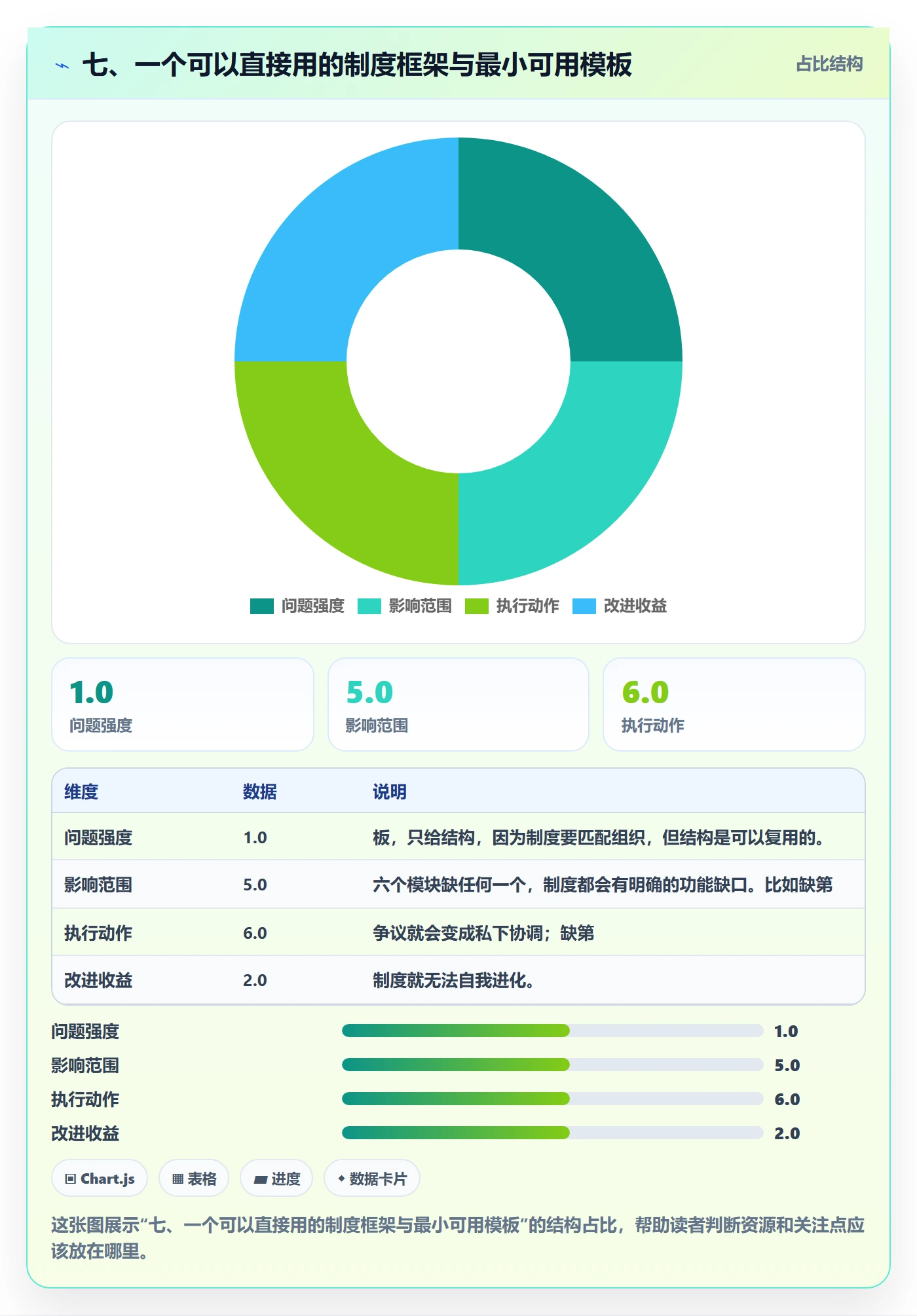917x1316 pixels.
Task: Click the 6.0 value beside 执行动作 bar
Action: pos(787,1099)
